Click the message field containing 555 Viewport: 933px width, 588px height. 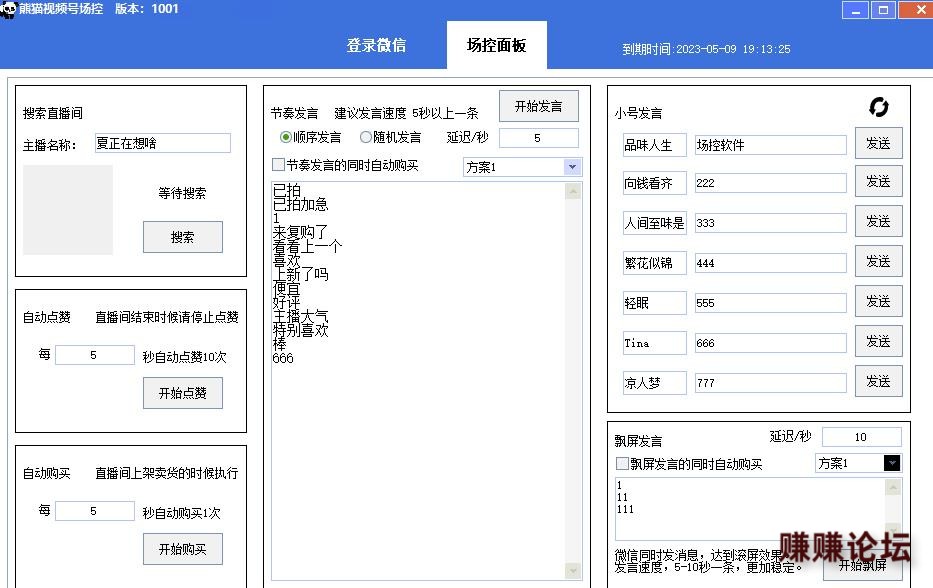(x=771, y=302)
